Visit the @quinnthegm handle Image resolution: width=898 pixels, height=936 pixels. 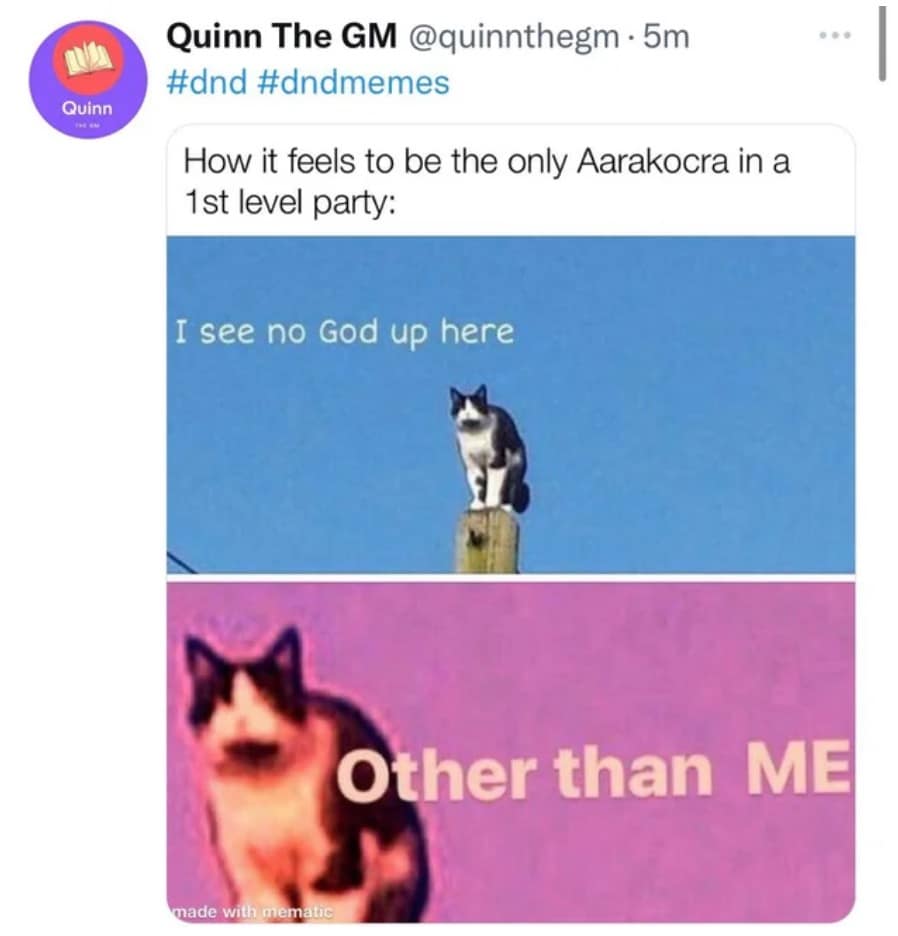point(508,39)
